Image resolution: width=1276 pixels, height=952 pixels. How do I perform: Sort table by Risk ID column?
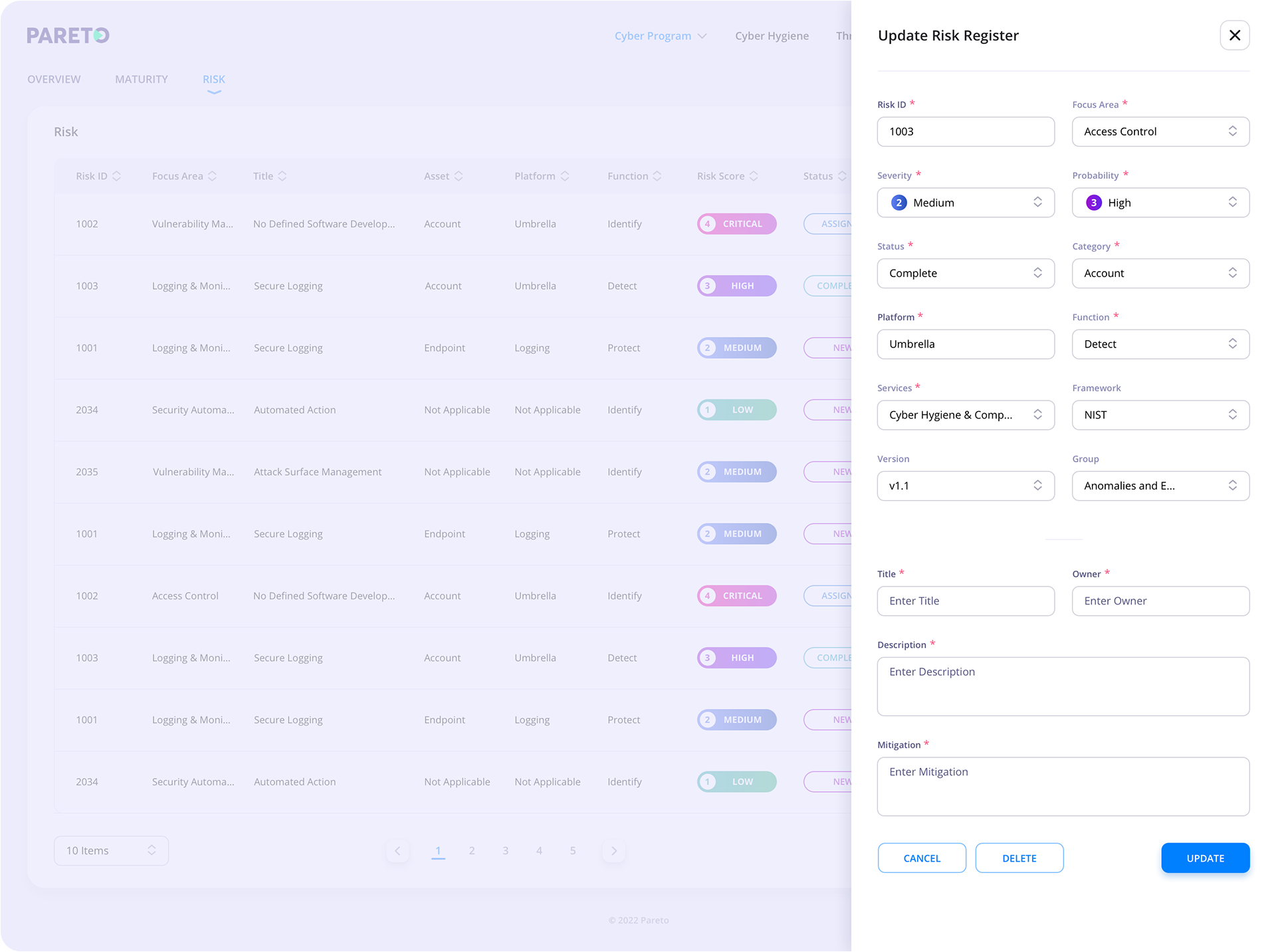[x=98, y=176]
